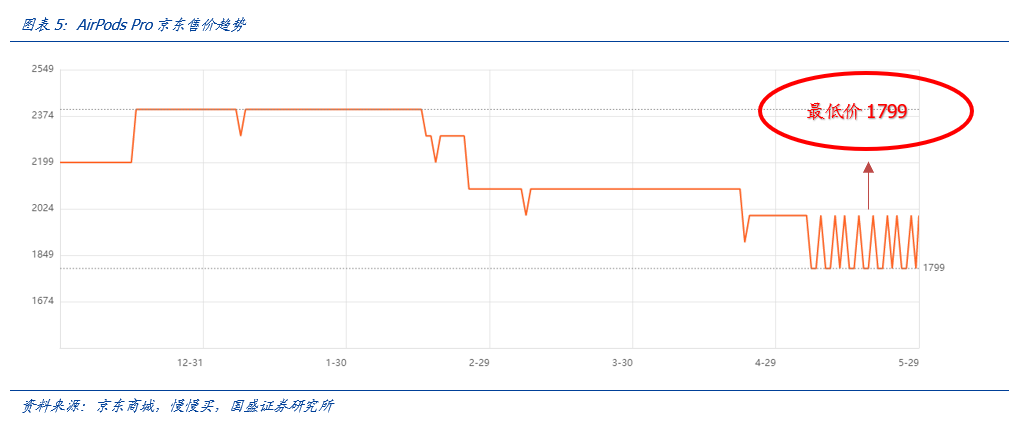Click the 资料来源 source footnote text

(x=178, y=406)
